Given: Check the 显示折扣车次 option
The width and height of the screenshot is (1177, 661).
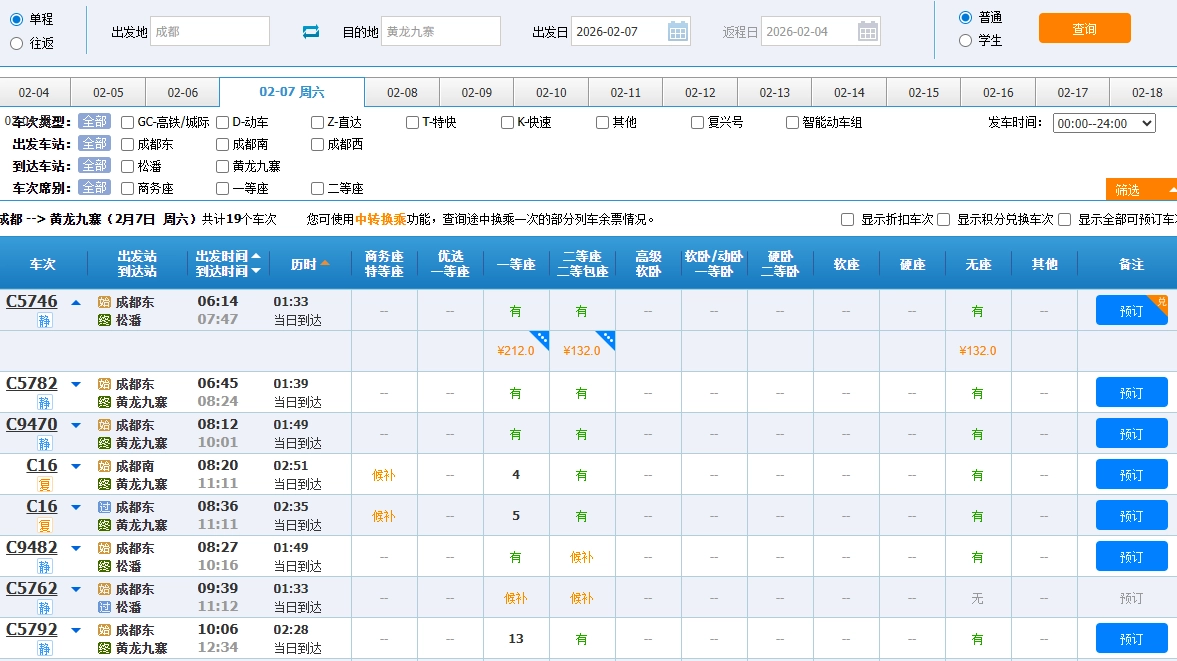Looking at the screenshot, I should click(846, 220).
